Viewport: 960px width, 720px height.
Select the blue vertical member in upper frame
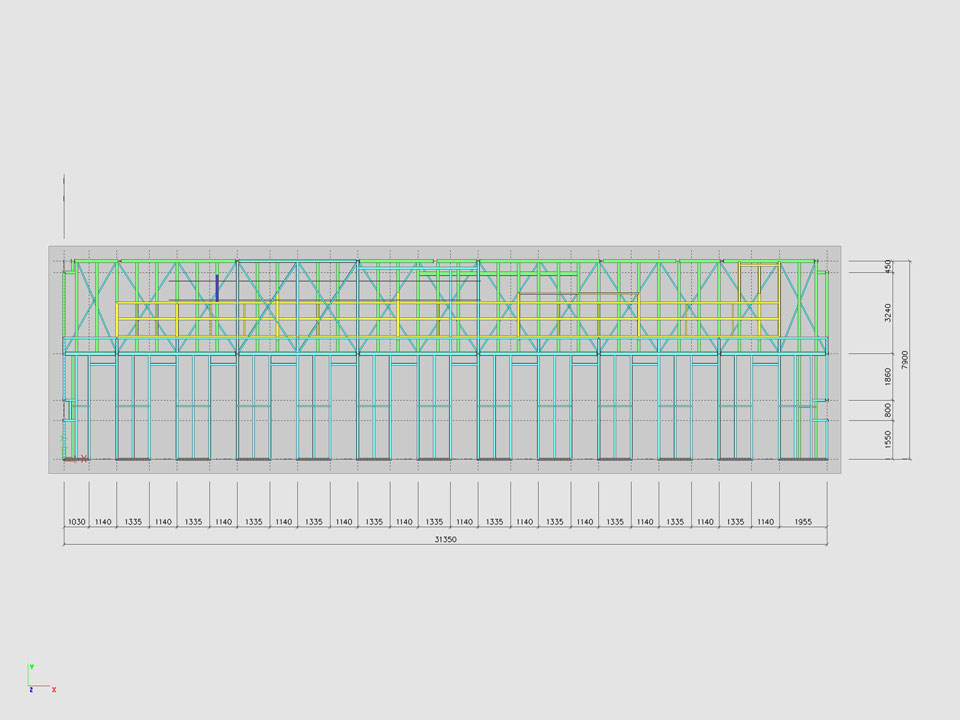[x=217, y=287]
